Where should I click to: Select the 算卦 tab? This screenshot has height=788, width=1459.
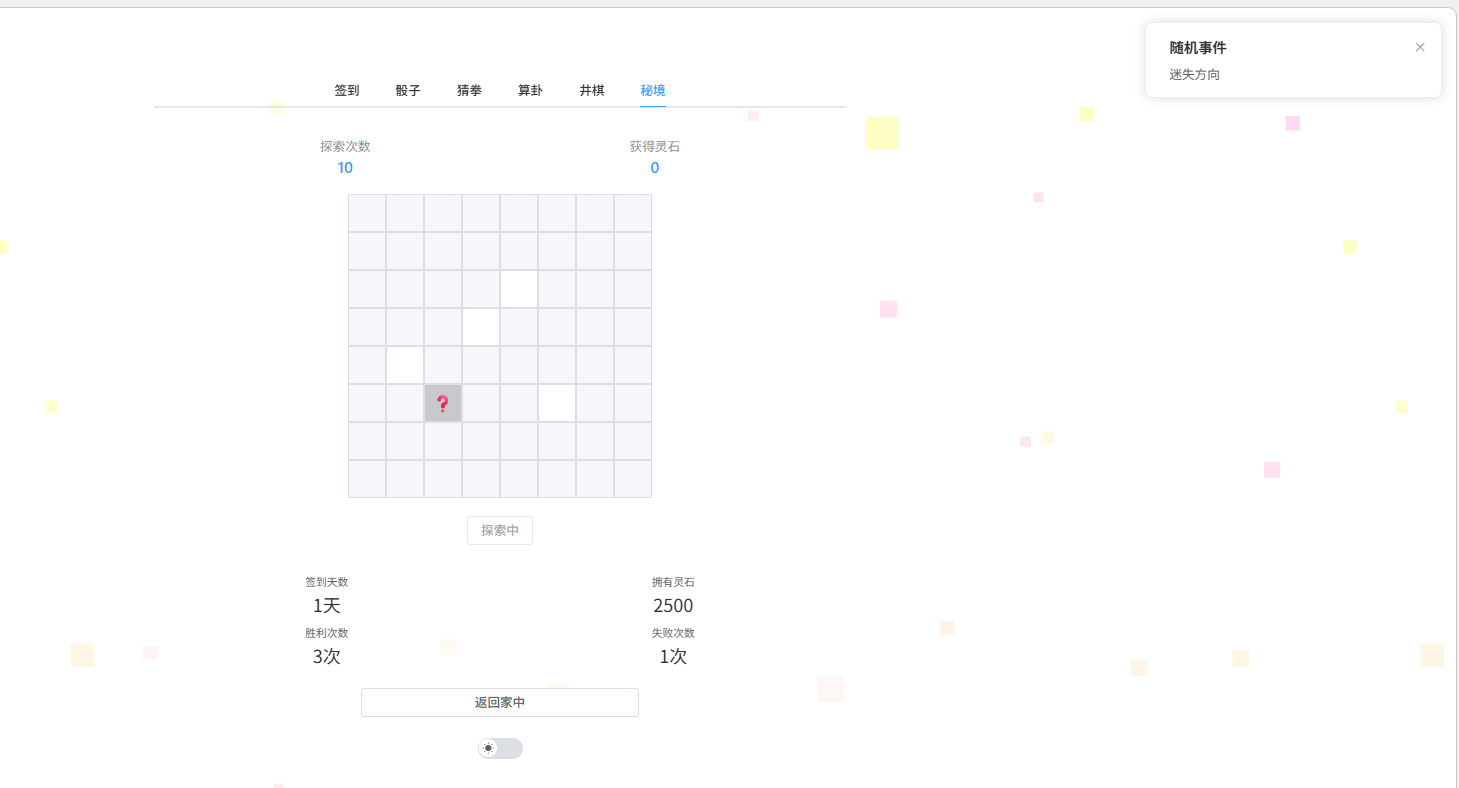tap(530, 90)
